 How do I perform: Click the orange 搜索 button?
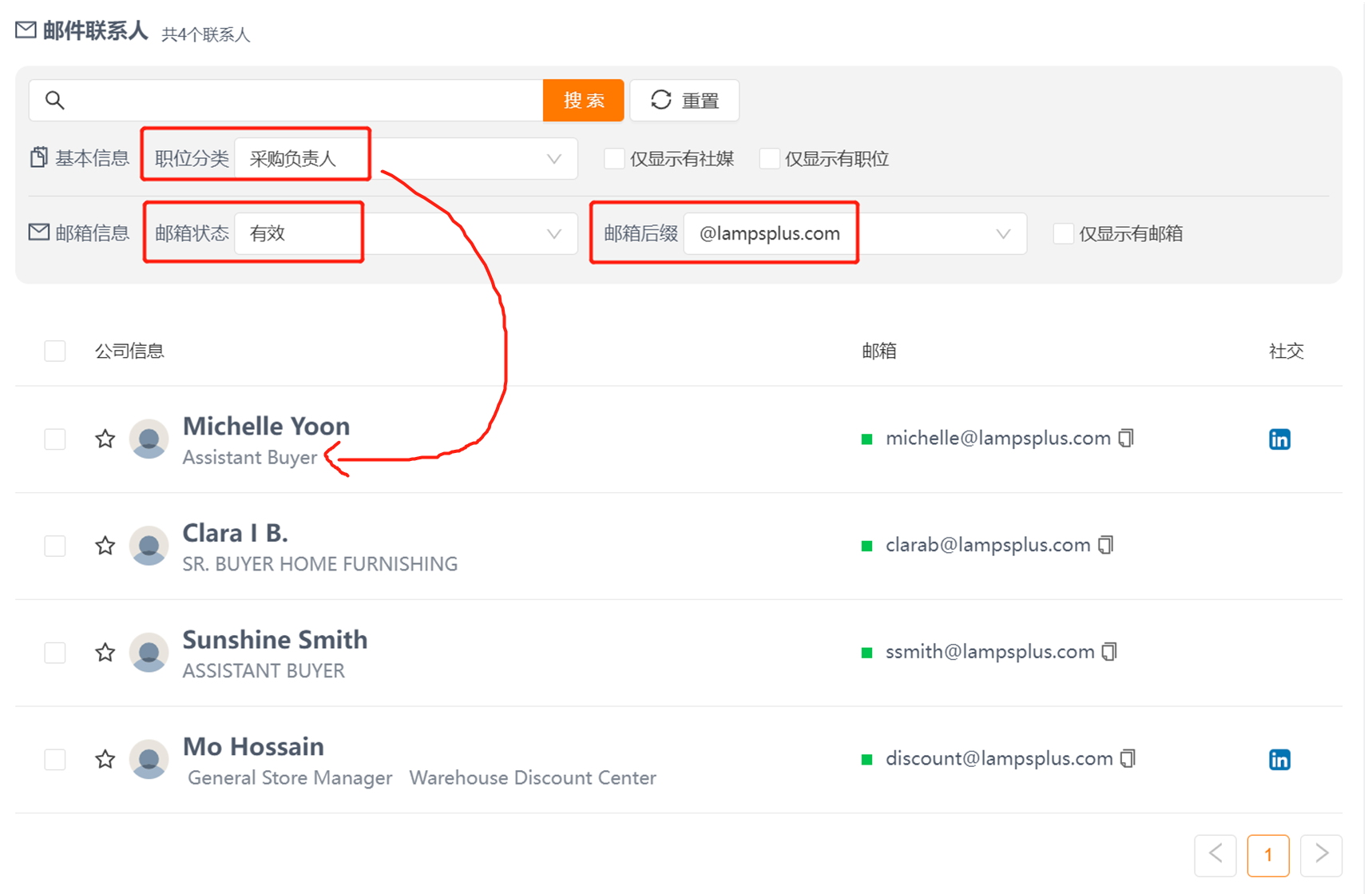(x=583, y=100)
